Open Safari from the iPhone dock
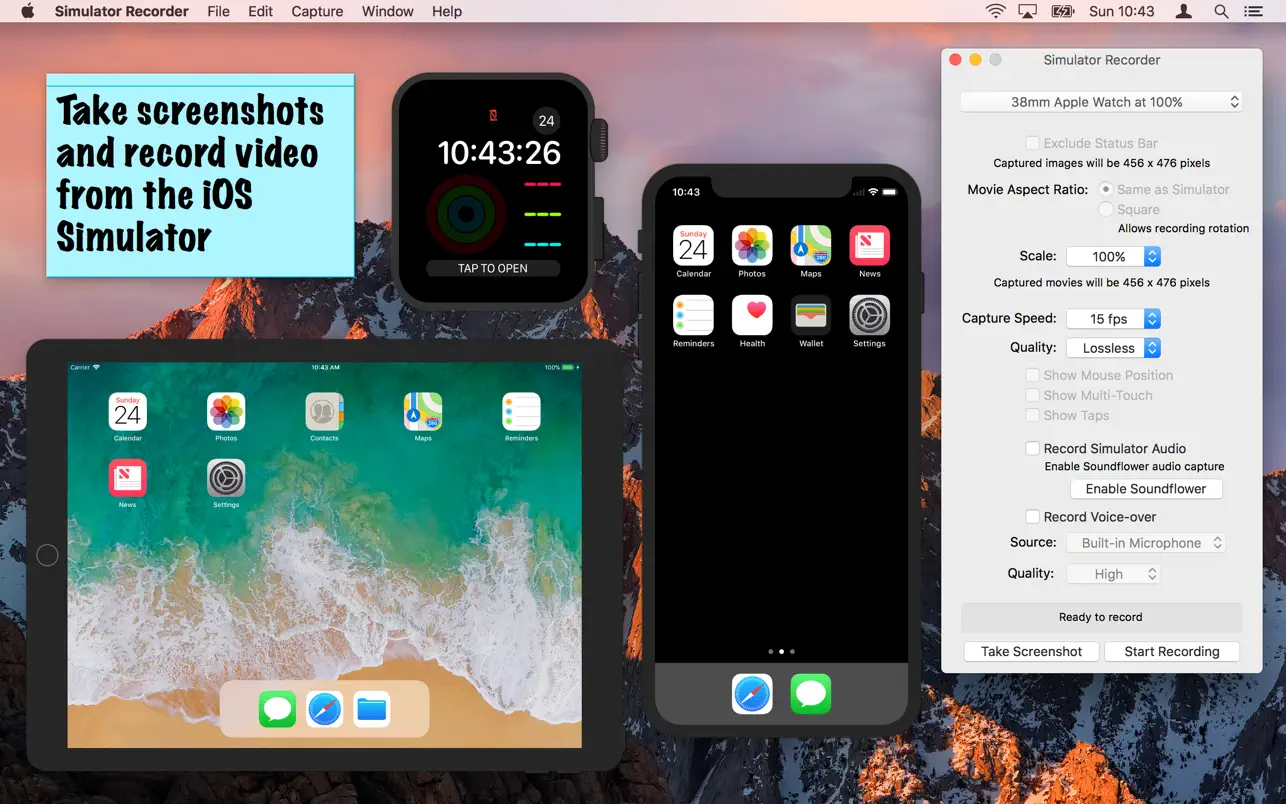The image size is (1286, 804). (x=751, y=694)
